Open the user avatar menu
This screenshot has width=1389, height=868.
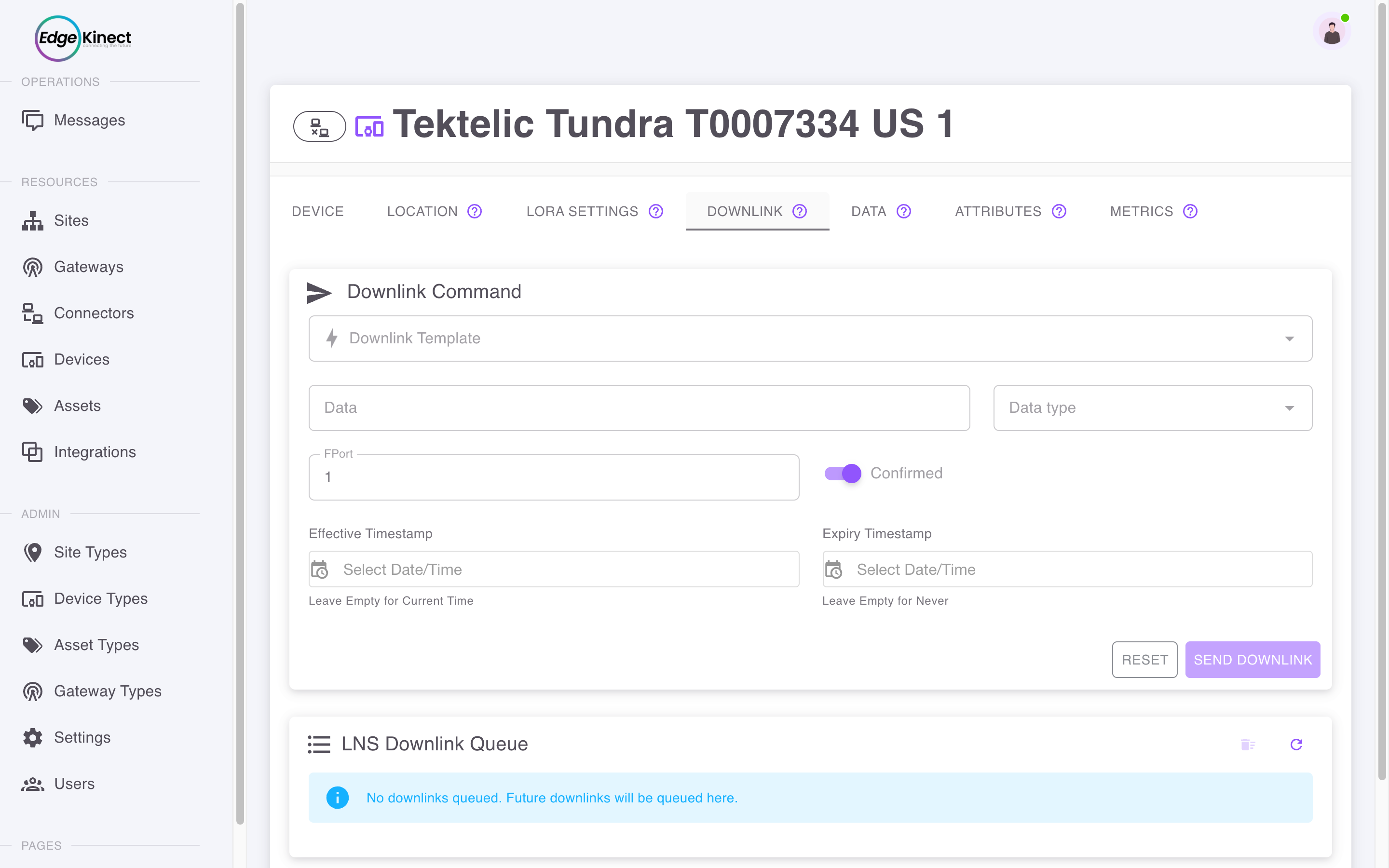click(x=1332, y=31)
